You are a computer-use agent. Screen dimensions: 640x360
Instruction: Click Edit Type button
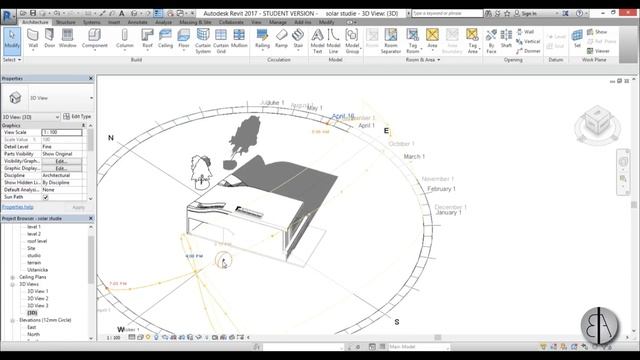[x=78, y=117]
